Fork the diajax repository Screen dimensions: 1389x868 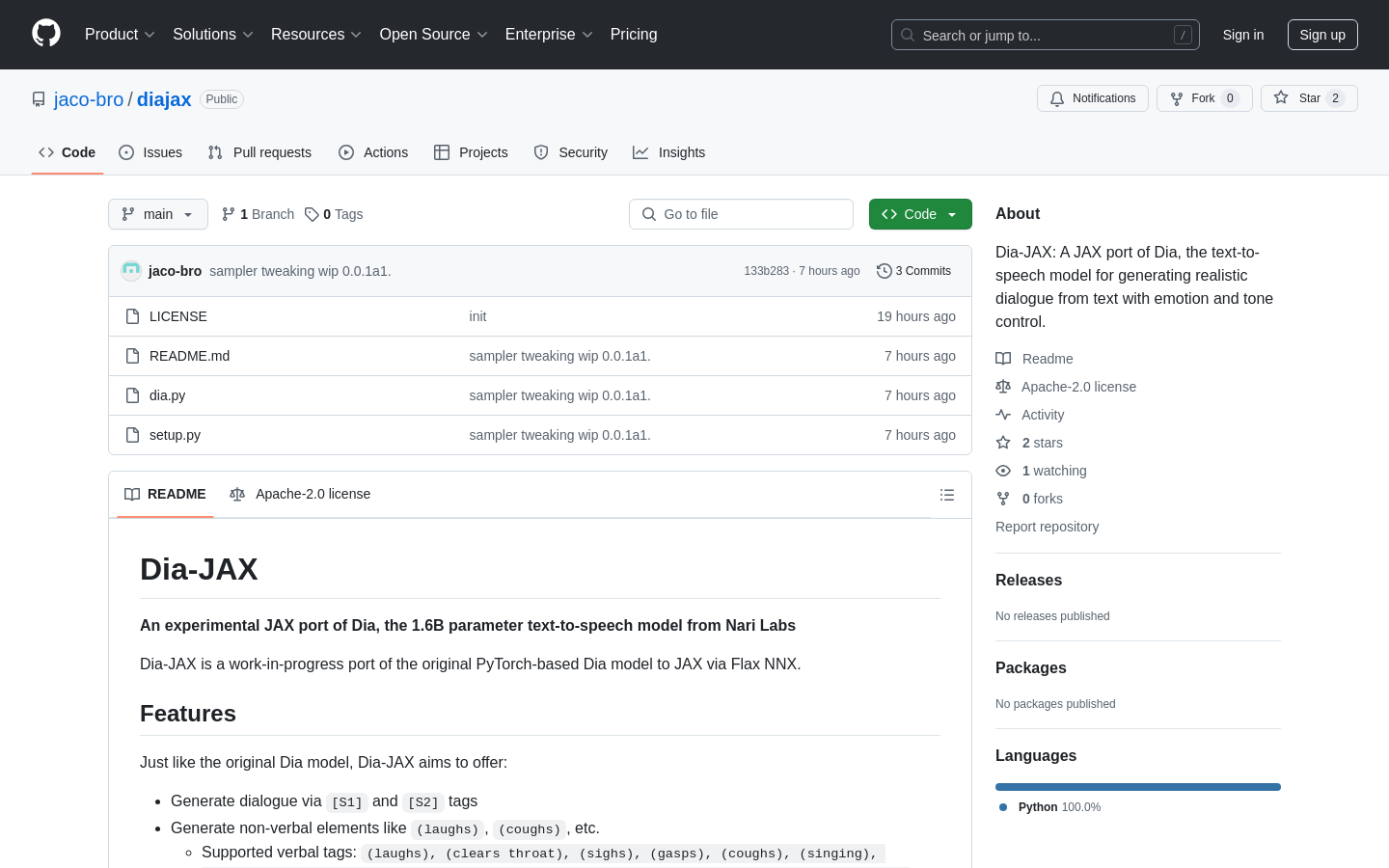1204,98
